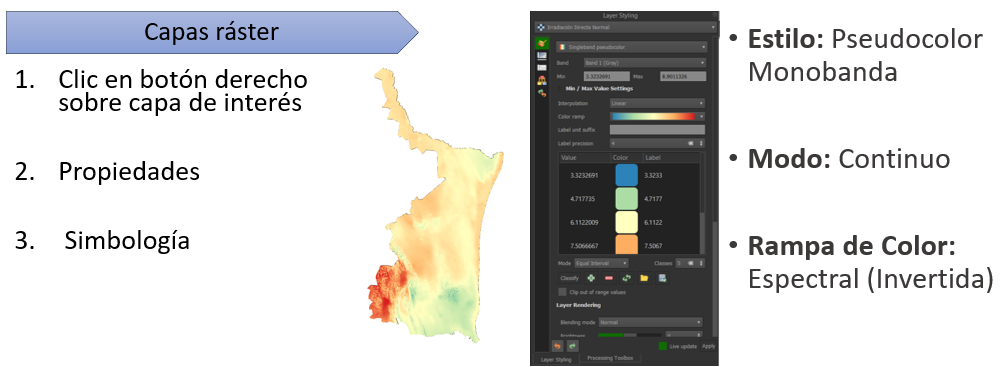The height and width of the screenshot is (367, 1001).
Task: Open the Singleband pseudocolor renderer dropdown
Action: [631, 47]
